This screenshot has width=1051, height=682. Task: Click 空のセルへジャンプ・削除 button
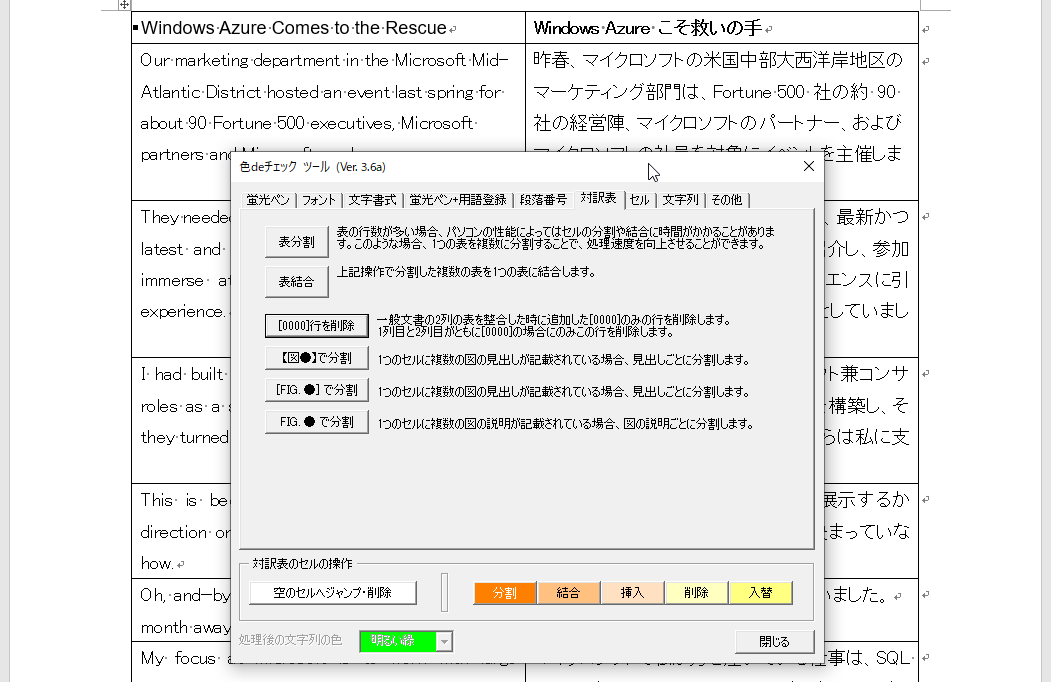pos(333,593)
